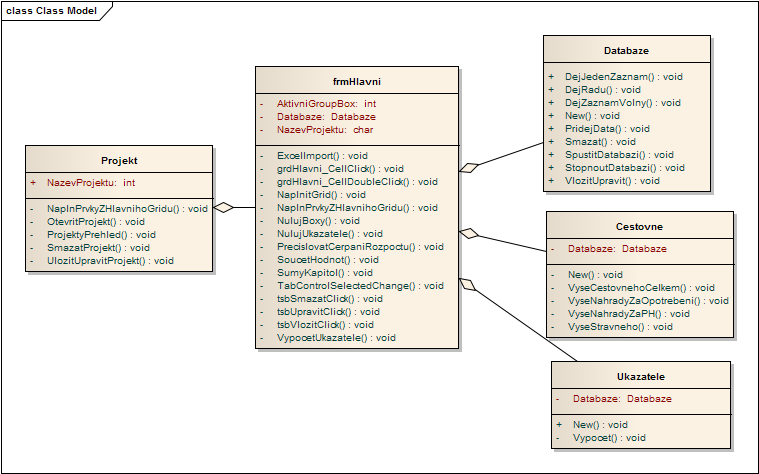Select VyseNahradyZaPH() operation
This screenshot has height=474, width=759.
(628, 314)
